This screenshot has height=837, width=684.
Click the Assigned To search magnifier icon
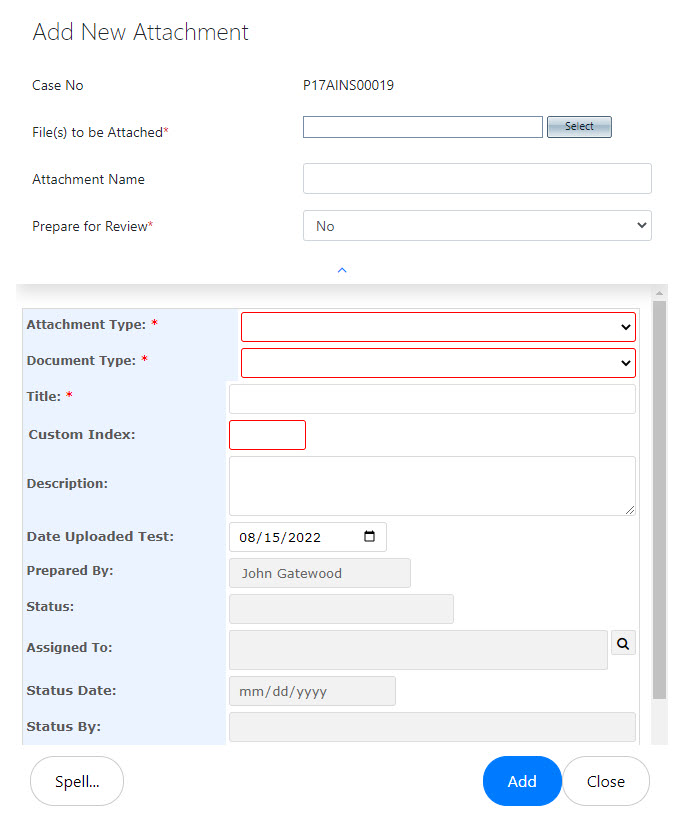[x=623, y=643]
